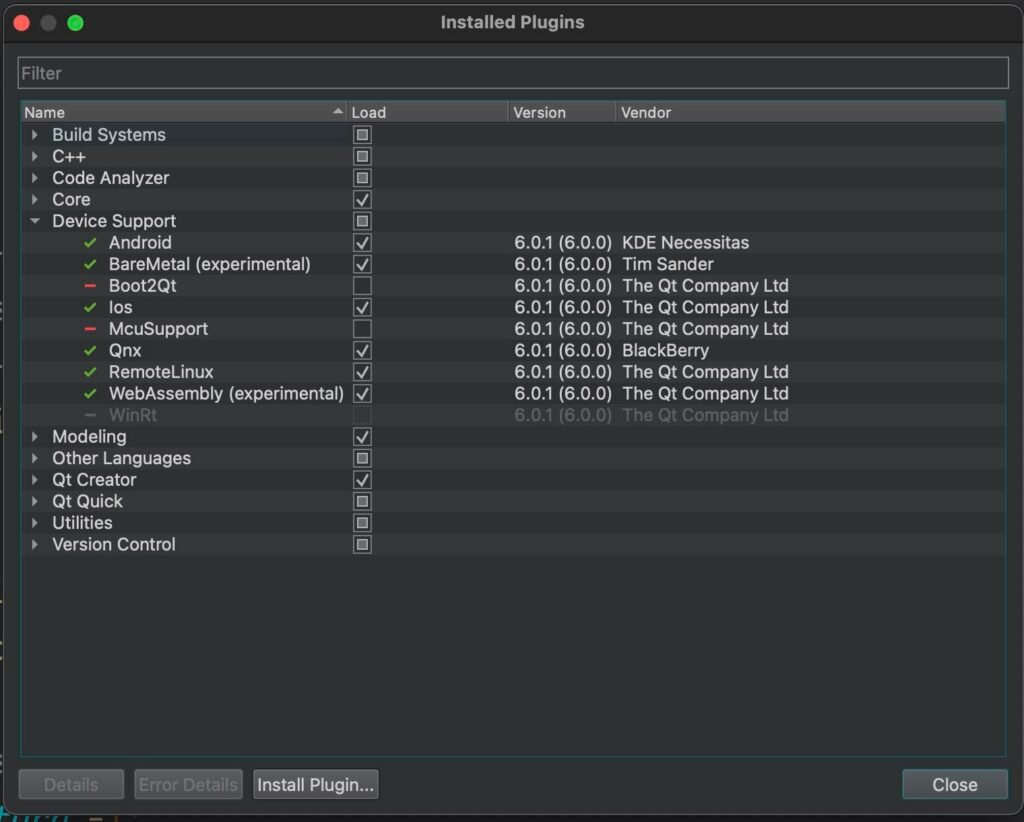Expand the Modeling category
The width and height of the screenshot is (1024, 822).
pos(35,437)
